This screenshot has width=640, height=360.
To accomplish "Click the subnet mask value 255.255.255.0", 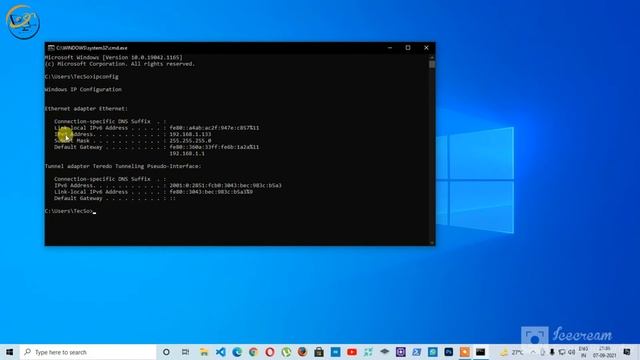I will click(190, 140).
